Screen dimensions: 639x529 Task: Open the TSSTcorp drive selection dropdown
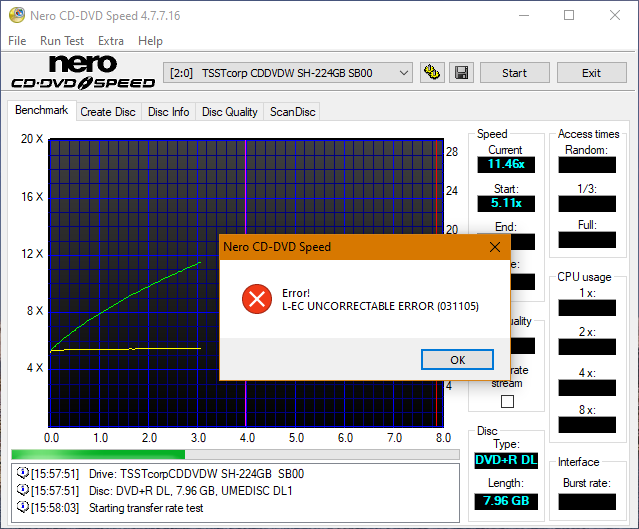click(x=288, y=73)
